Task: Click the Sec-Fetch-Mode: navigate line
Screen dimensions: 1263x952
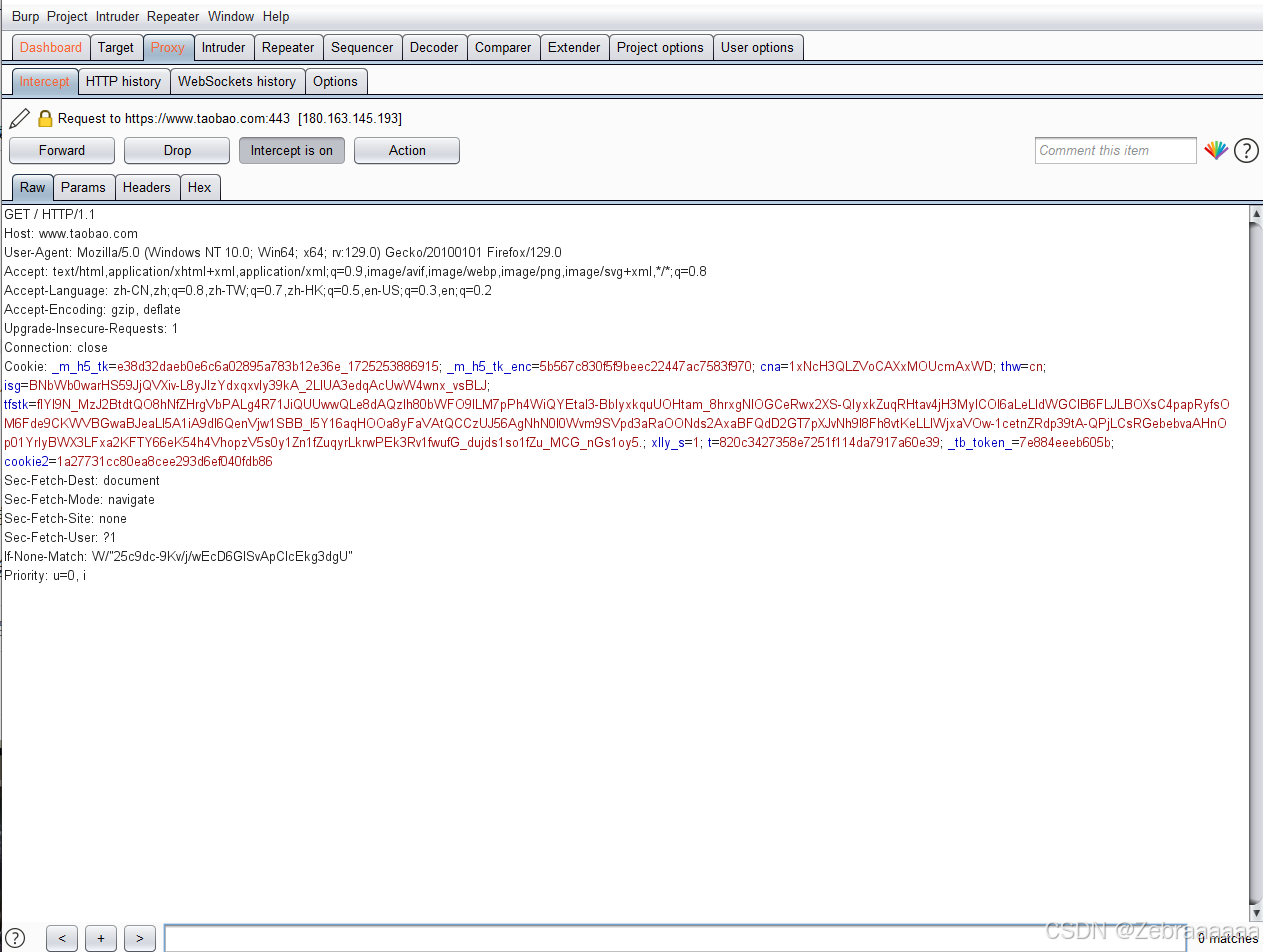Action: coord(80,500)
